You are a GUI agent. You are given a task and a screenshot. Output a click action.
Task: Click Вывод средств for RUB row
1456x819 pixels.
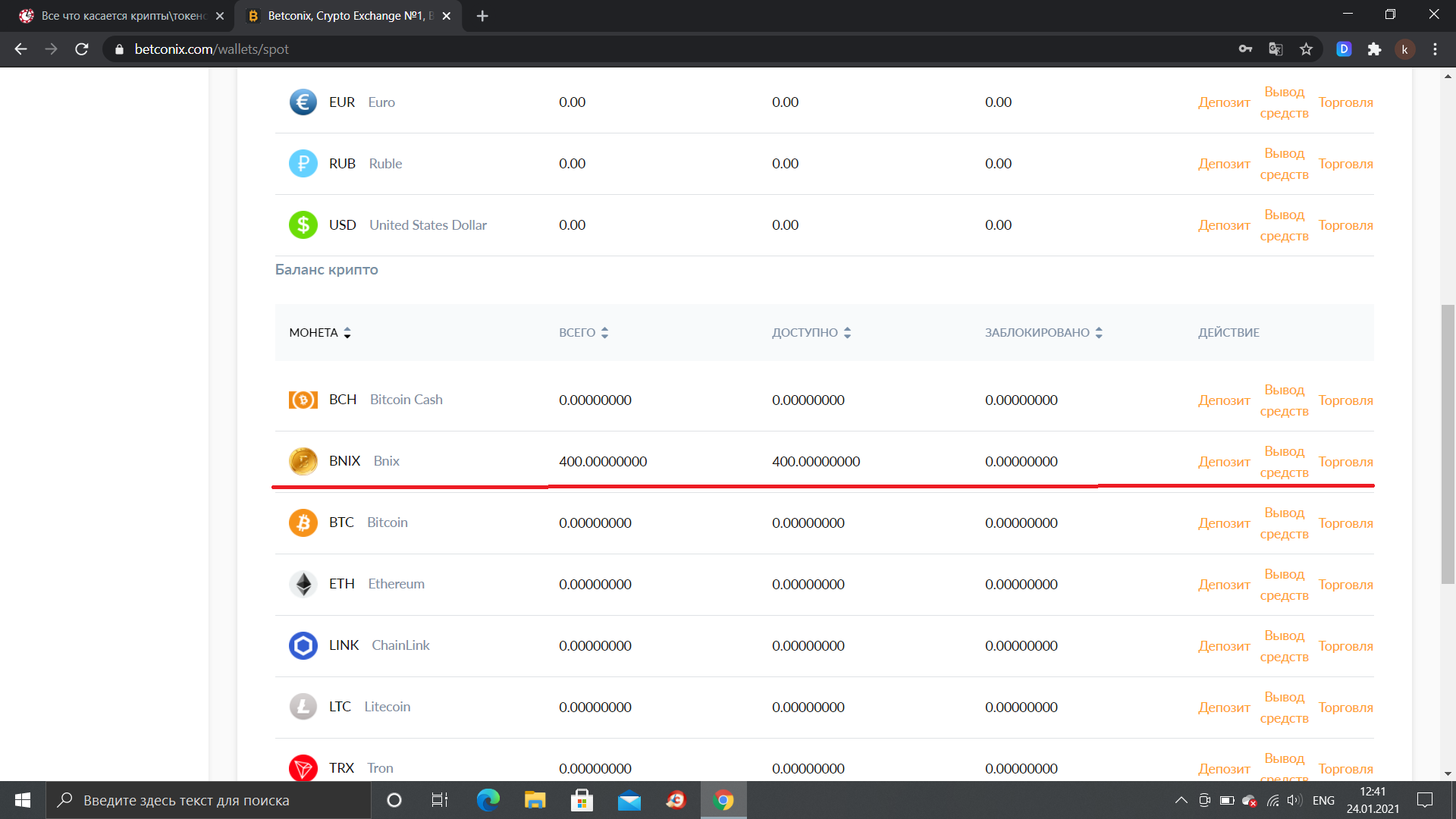point(1284,164)
